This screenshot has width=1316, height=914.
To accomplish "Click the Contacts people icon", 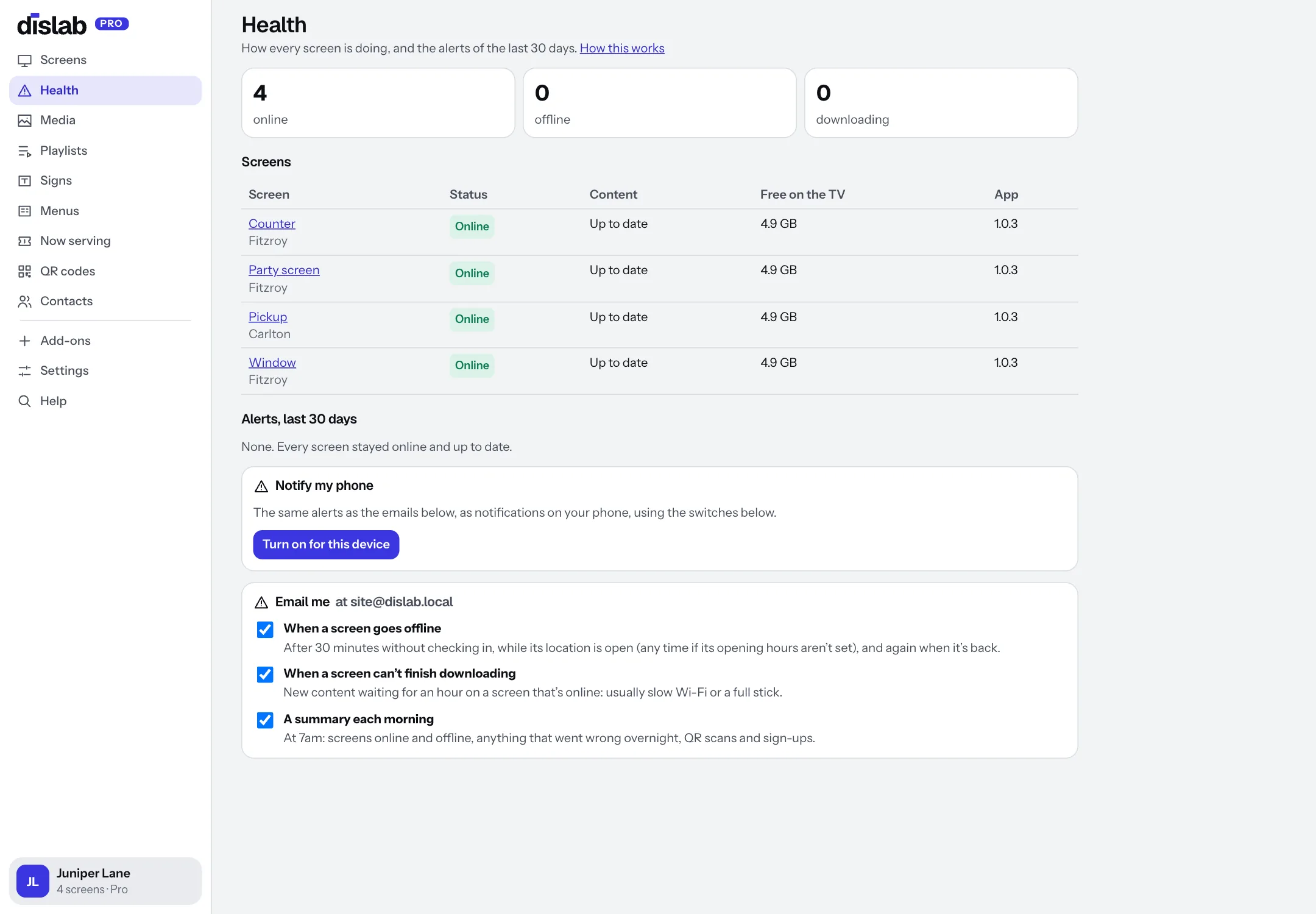I will point(24,302).
